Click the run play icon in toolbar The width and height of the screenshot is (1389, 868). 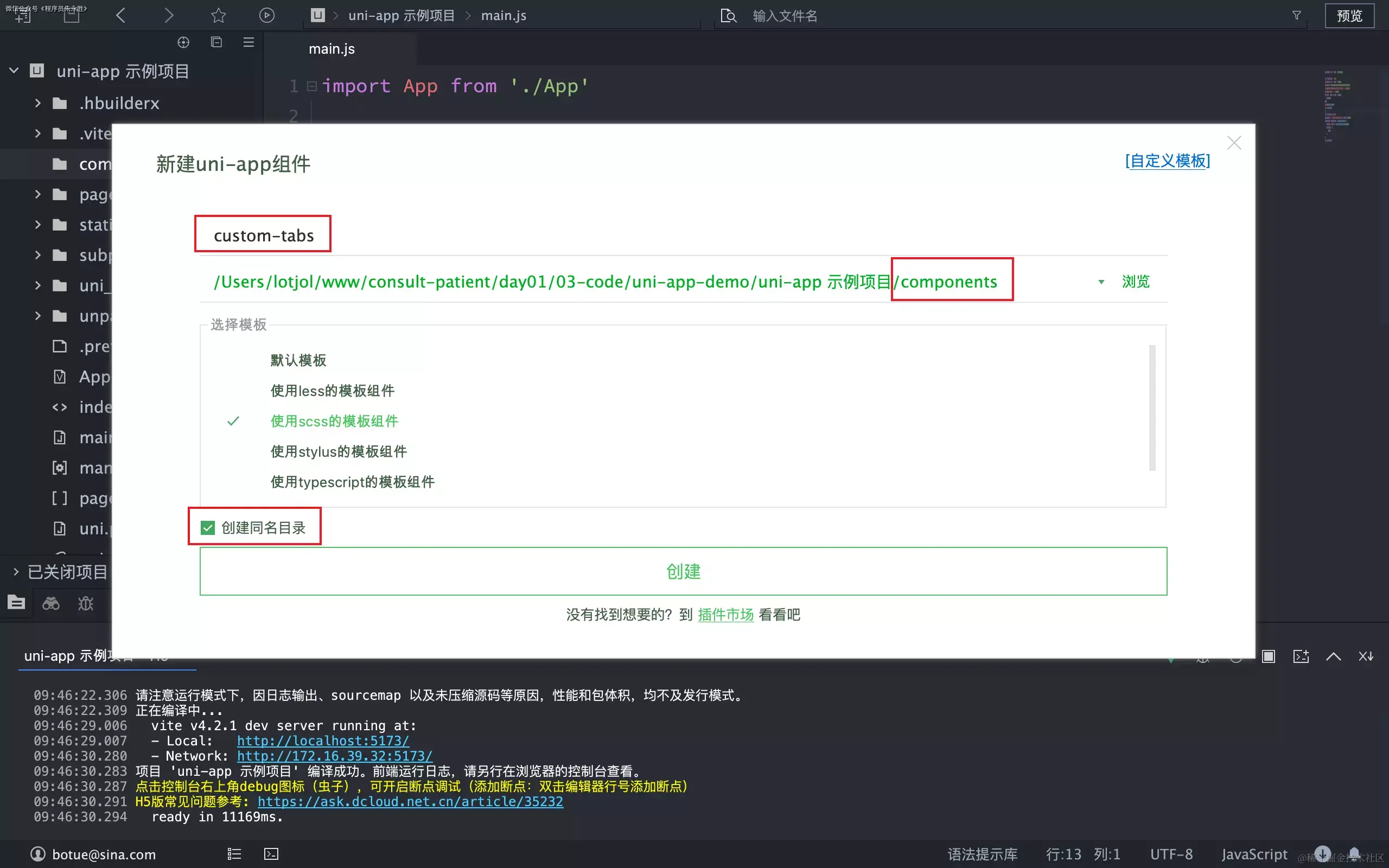pyautogui.click(x=266, y=16)
